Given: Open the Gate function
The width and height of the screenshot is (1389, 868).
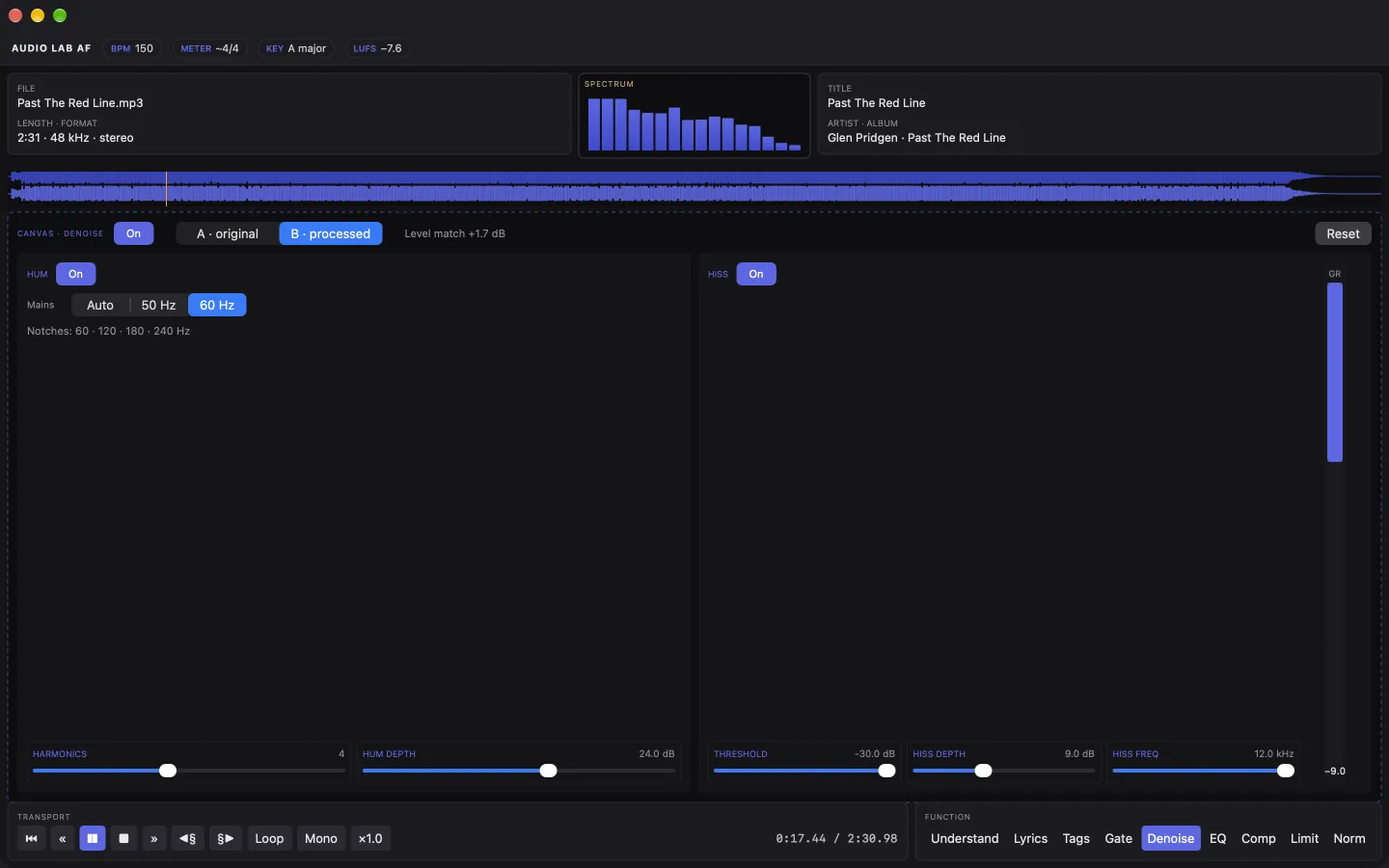Looking at the screenshot, I should coord(1118,838).
